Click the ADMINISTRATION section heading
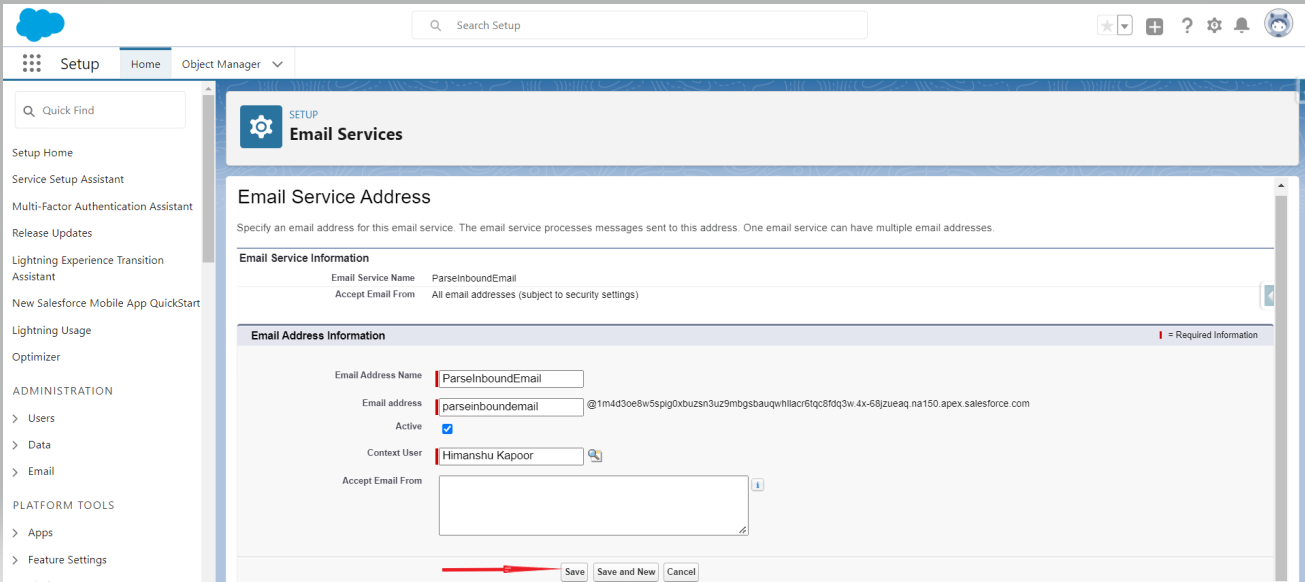 [63, 391]
